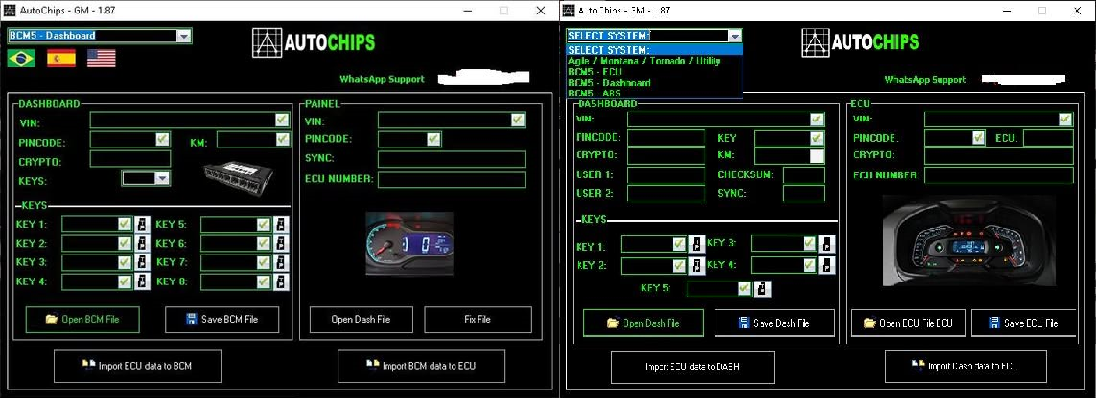Collapse SELECT SYSTEM dropdown arrow in right window
The height and width of the screenshot is (398, 1098).
click(x=734, y=36)
